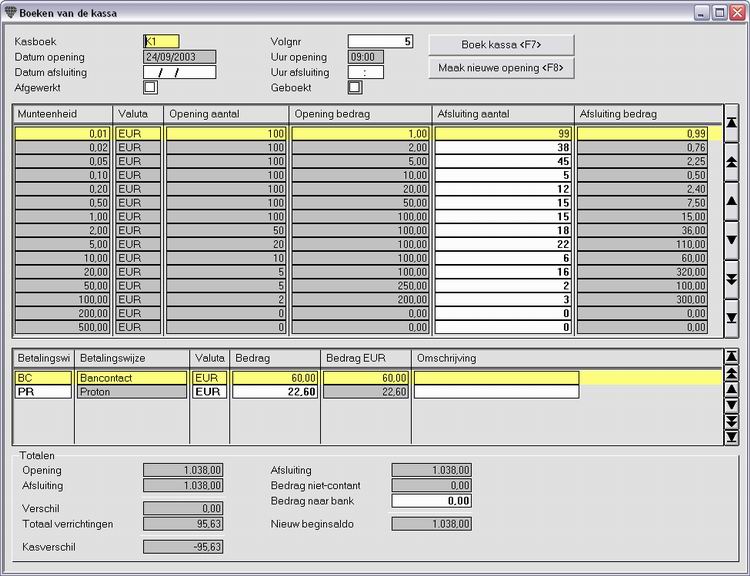This screenshot has width=750, height=576.
Task: Click Nieuw beginsaldo value 1.038,00
Action: pyautogui.click(x=431, y=524)
